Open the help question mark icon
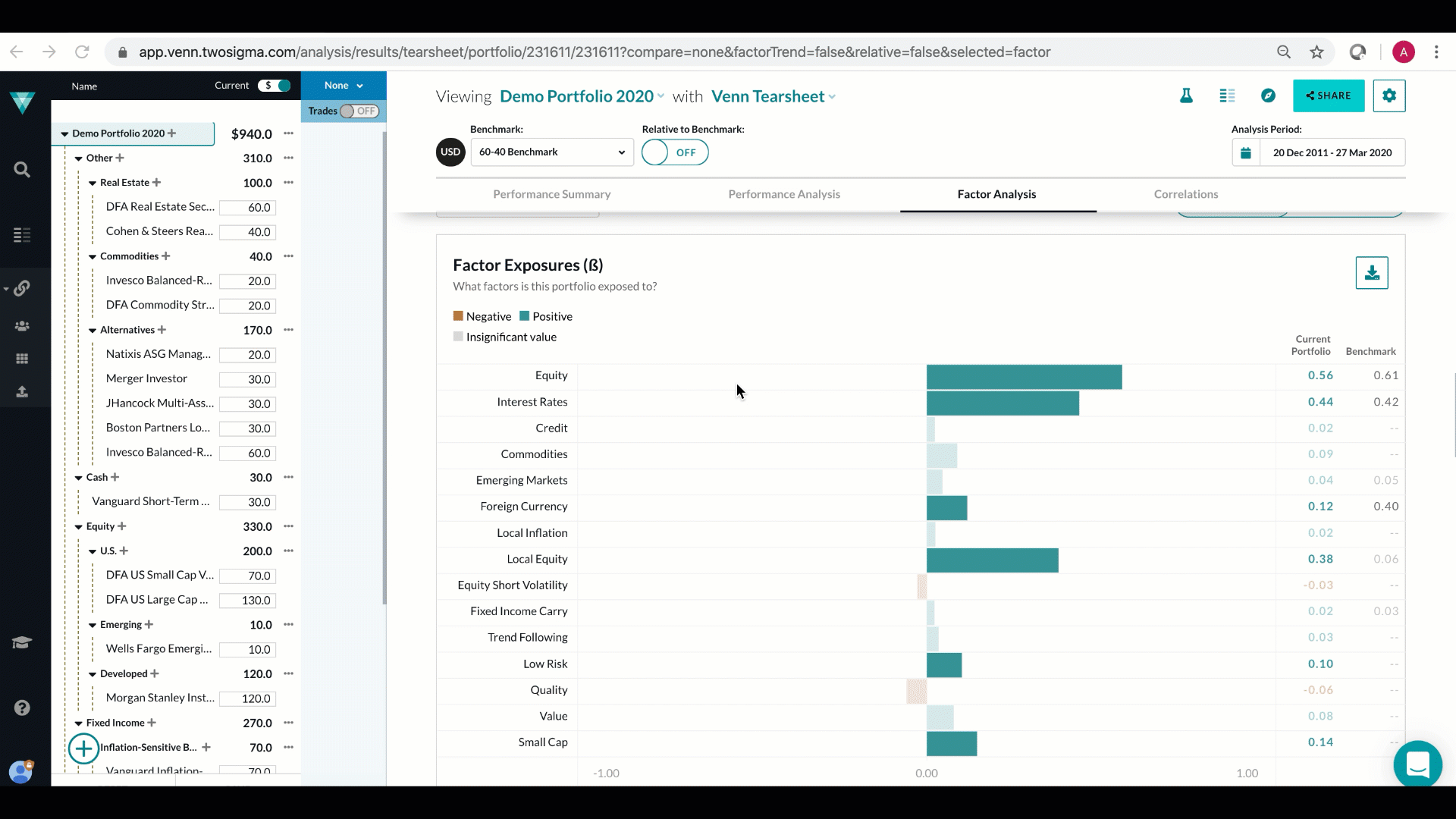 point(22,708)
